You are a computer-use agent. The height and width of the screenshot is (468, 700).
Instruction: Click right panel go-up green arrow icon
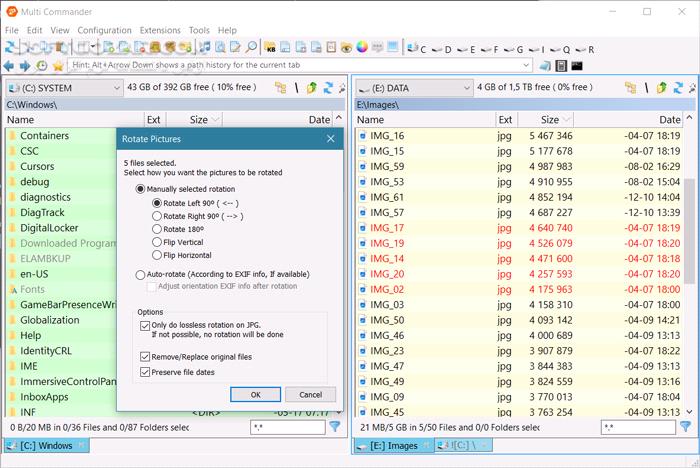pos(662,88)
